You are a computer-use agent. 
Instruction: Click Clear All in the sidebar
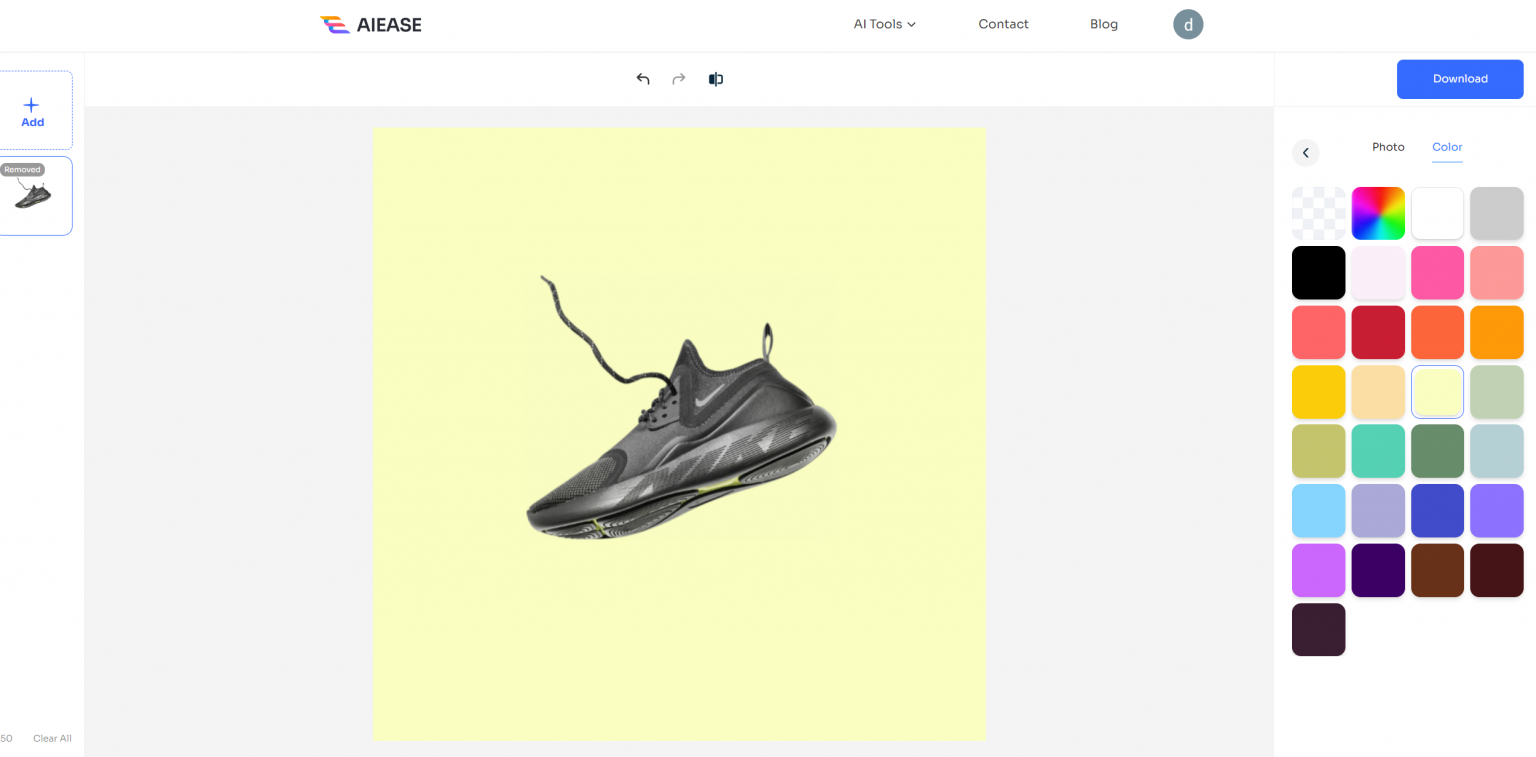click(x=52, y=738)
